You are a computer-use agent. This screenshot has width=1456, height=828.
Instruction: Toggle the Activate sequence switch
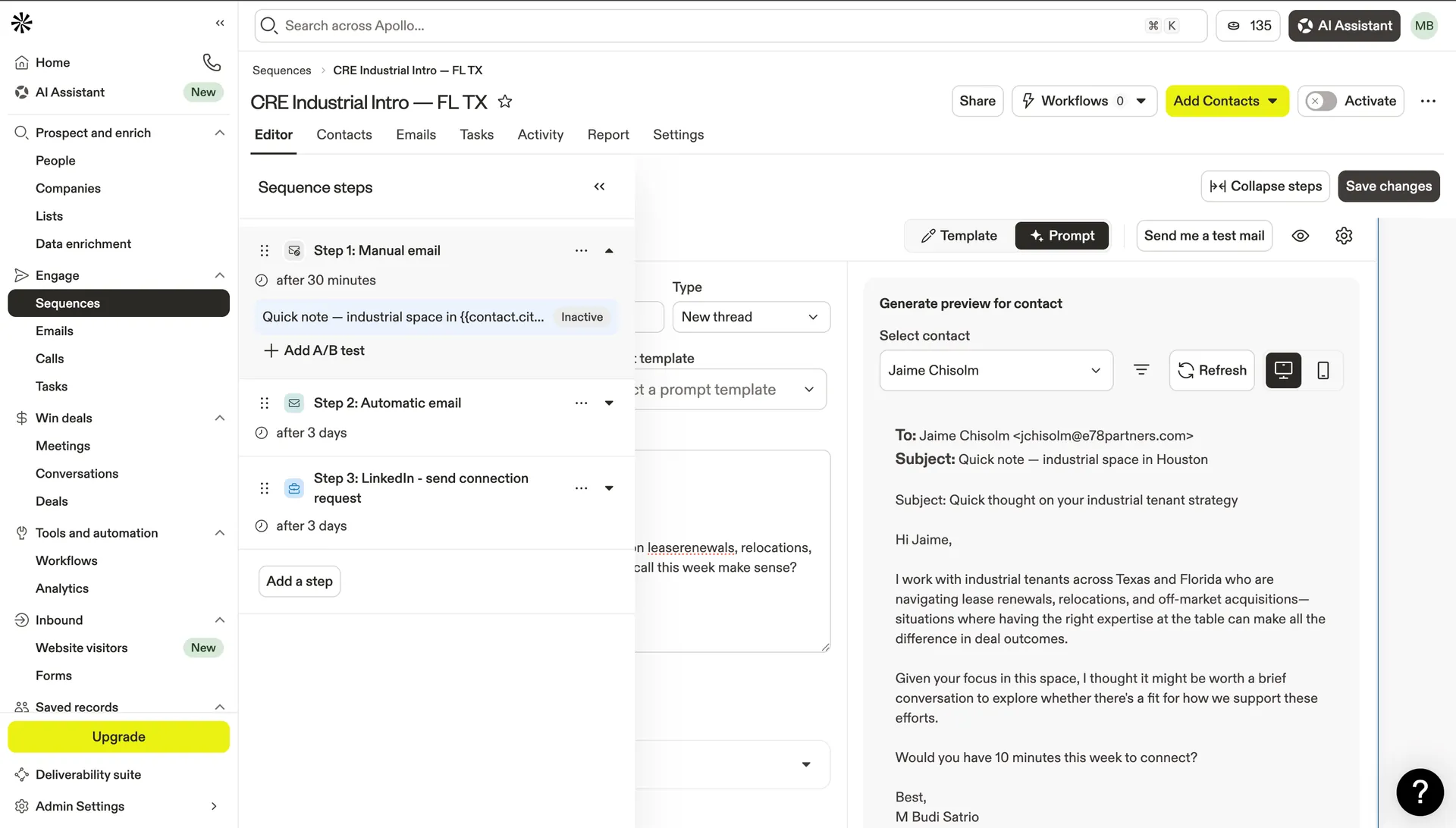point(1322,101)
